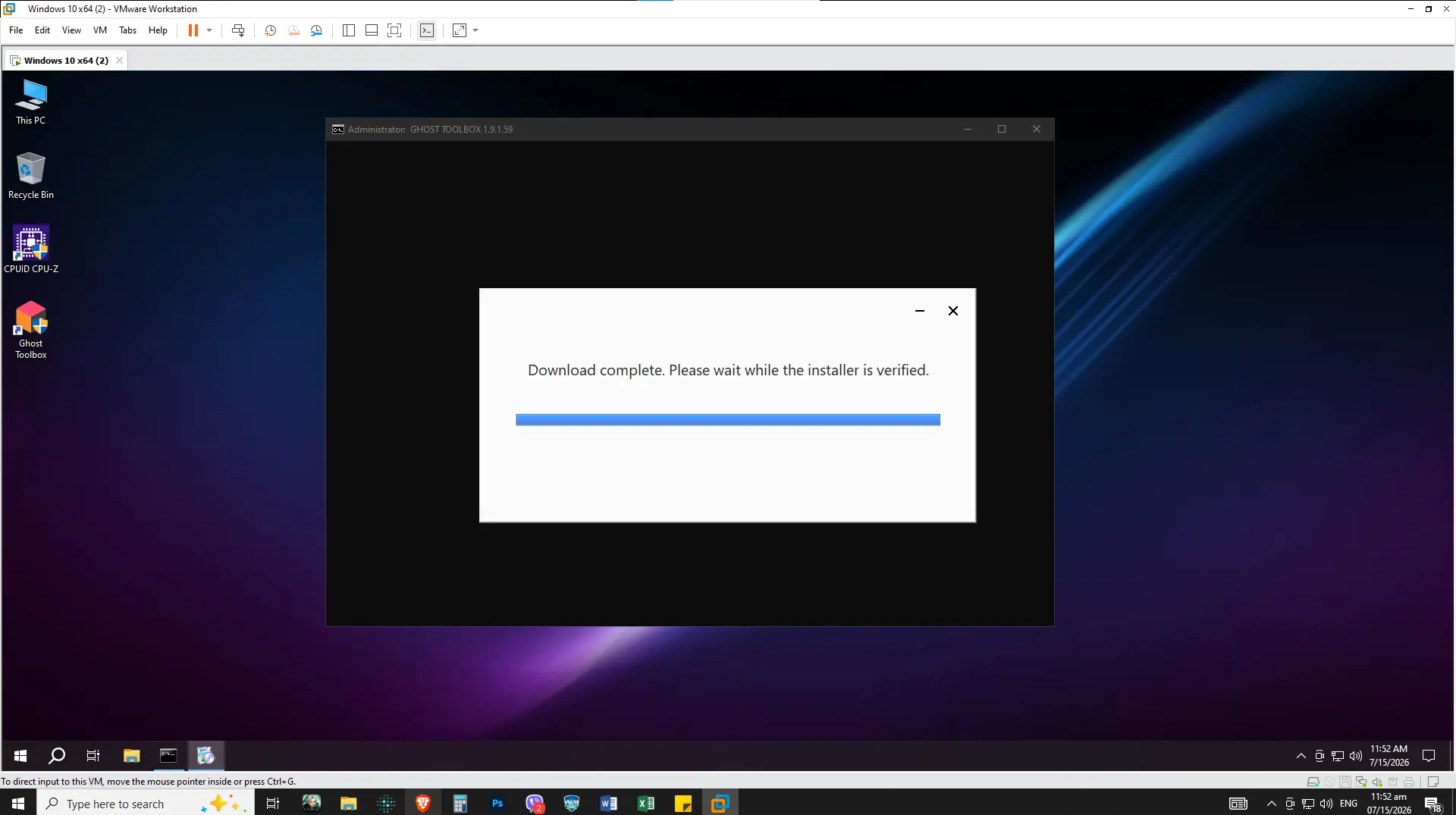This screenshot has height=815, width=1456.
Task: Show hidden icons in the host system tray
Action: (1272, 804)
